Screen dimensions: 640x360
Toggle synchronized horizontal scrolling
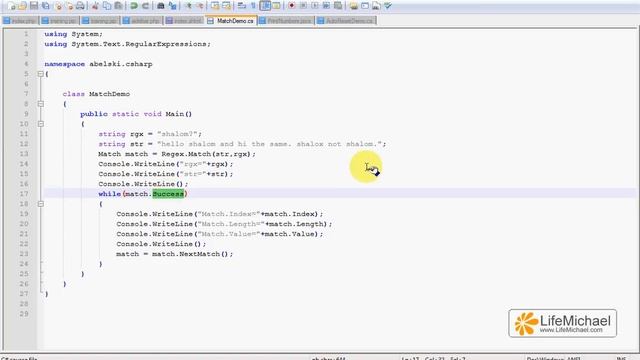tap(227, 6)
